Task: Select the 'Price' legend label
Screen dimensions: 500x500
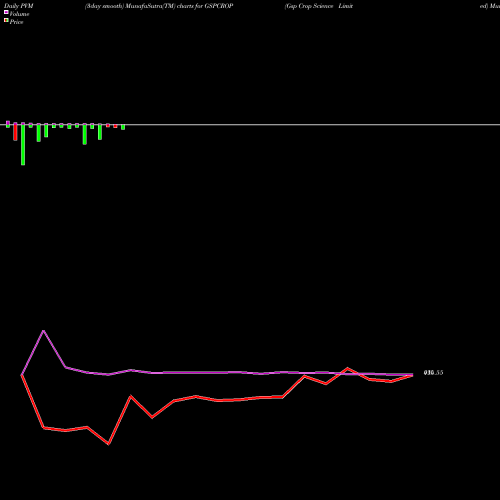Action: pyautogui.click(x=16, y=22)
